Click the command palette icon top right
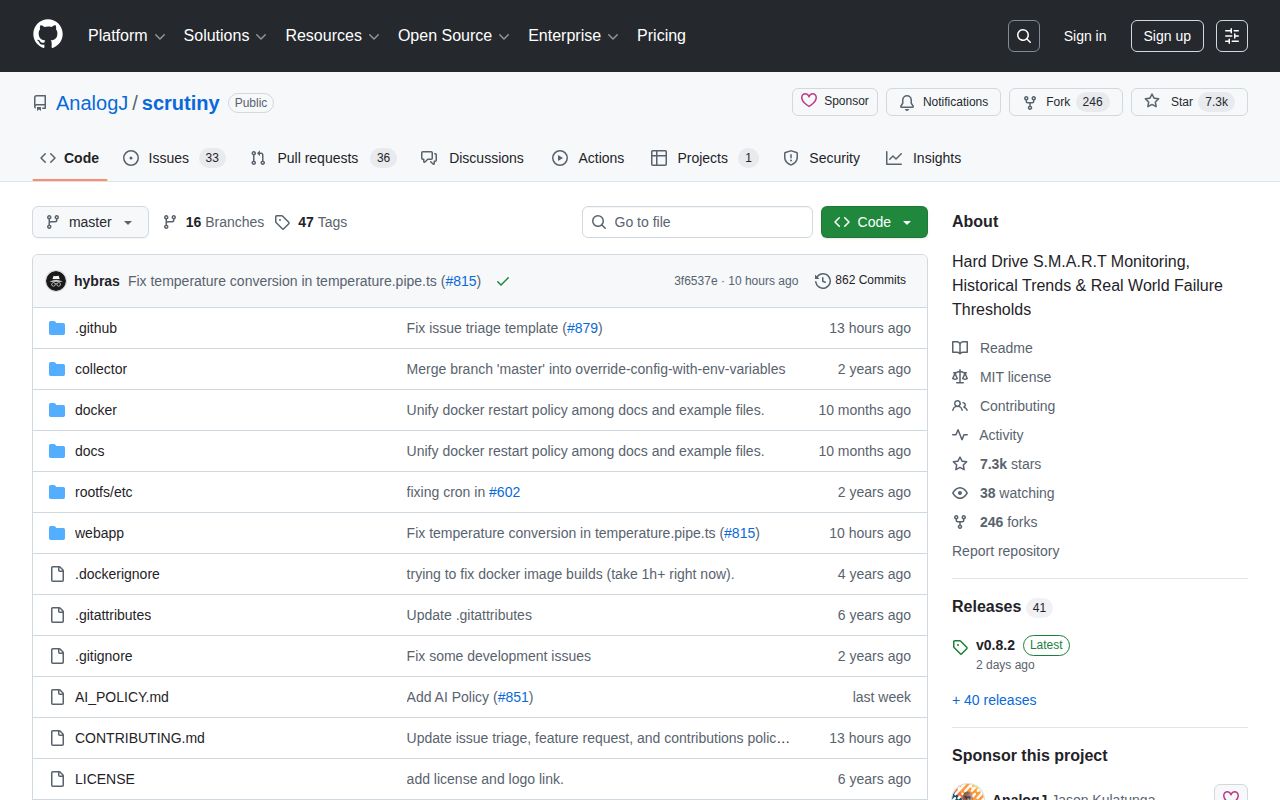 (x=1231, y=36)
